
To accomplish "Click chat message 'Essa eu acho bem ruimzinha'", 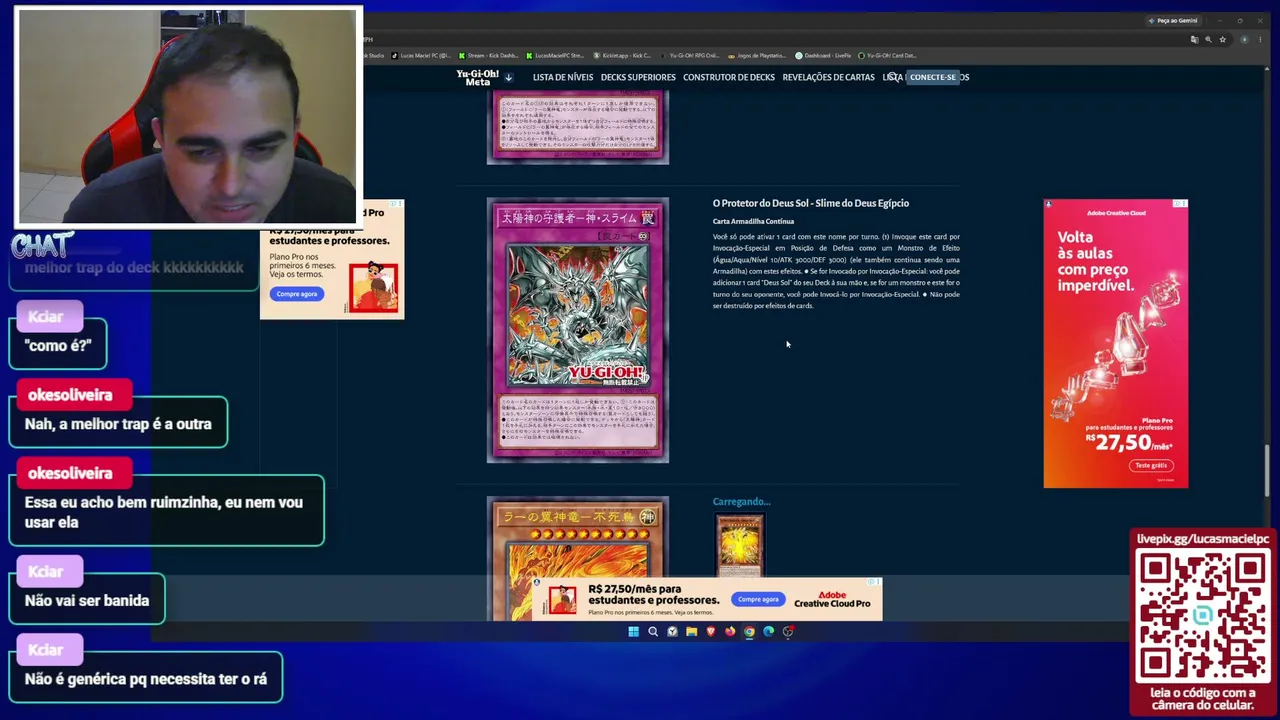I will (166, 511).
